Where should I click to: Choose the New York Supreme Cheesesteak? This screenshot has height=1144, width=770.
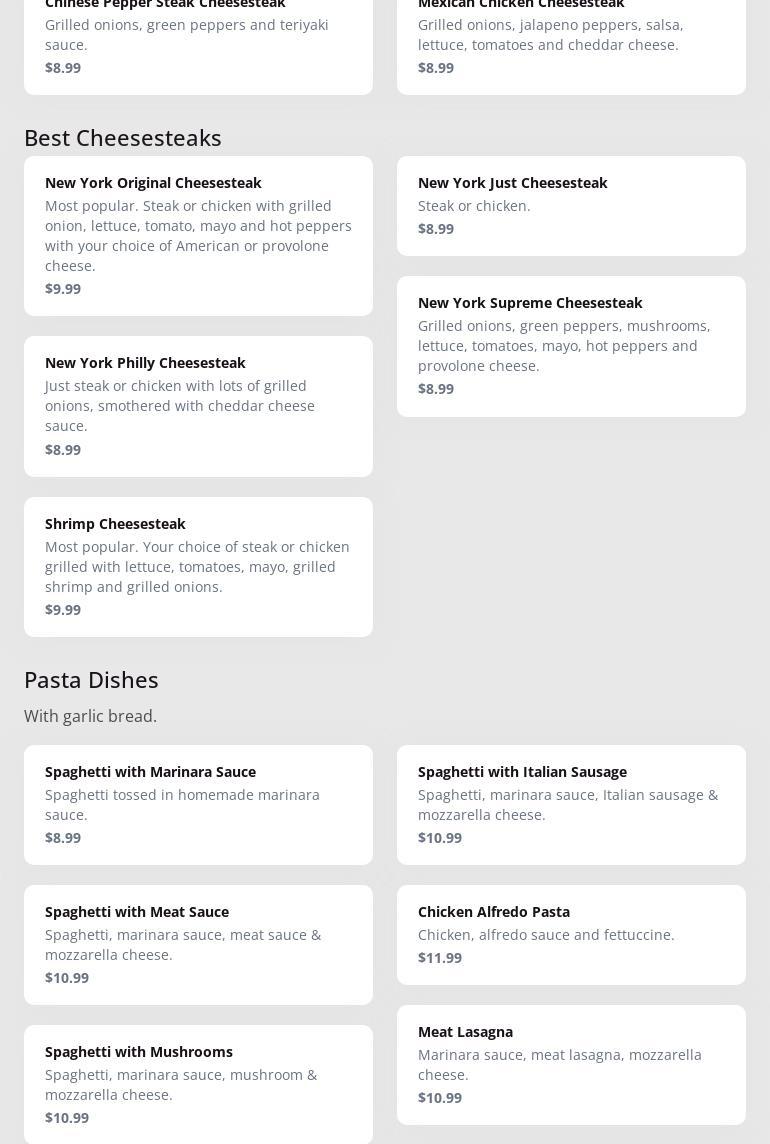tap(571, 345)
